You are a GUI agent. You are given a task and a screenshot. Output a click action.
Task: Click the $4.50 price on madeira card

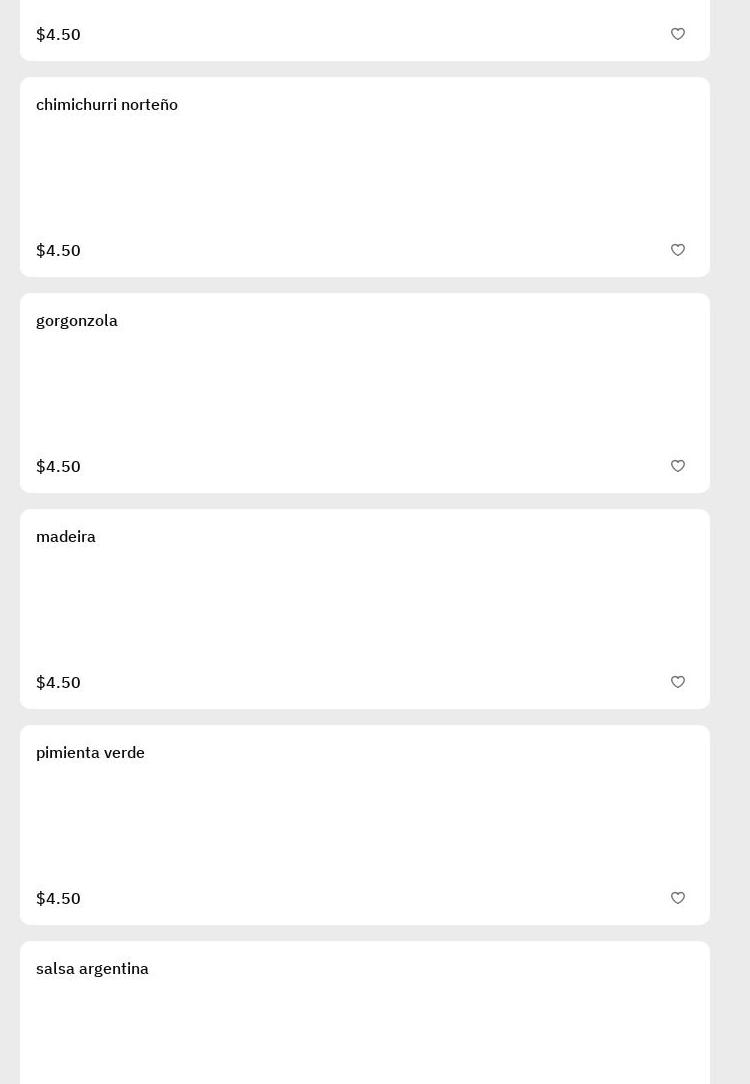[58, 682]
